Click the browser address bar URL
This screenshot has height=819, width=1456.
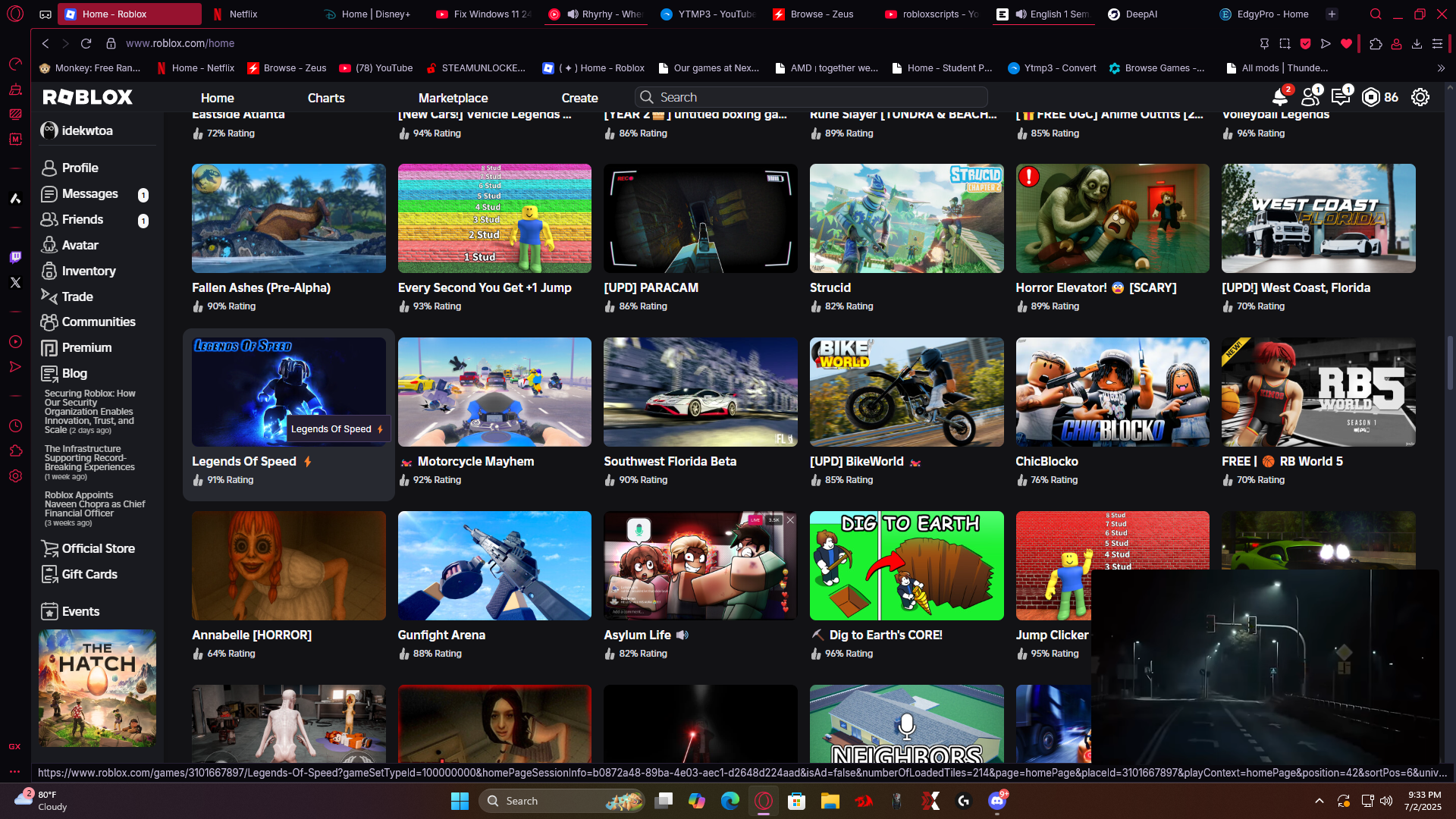[180, 43]
